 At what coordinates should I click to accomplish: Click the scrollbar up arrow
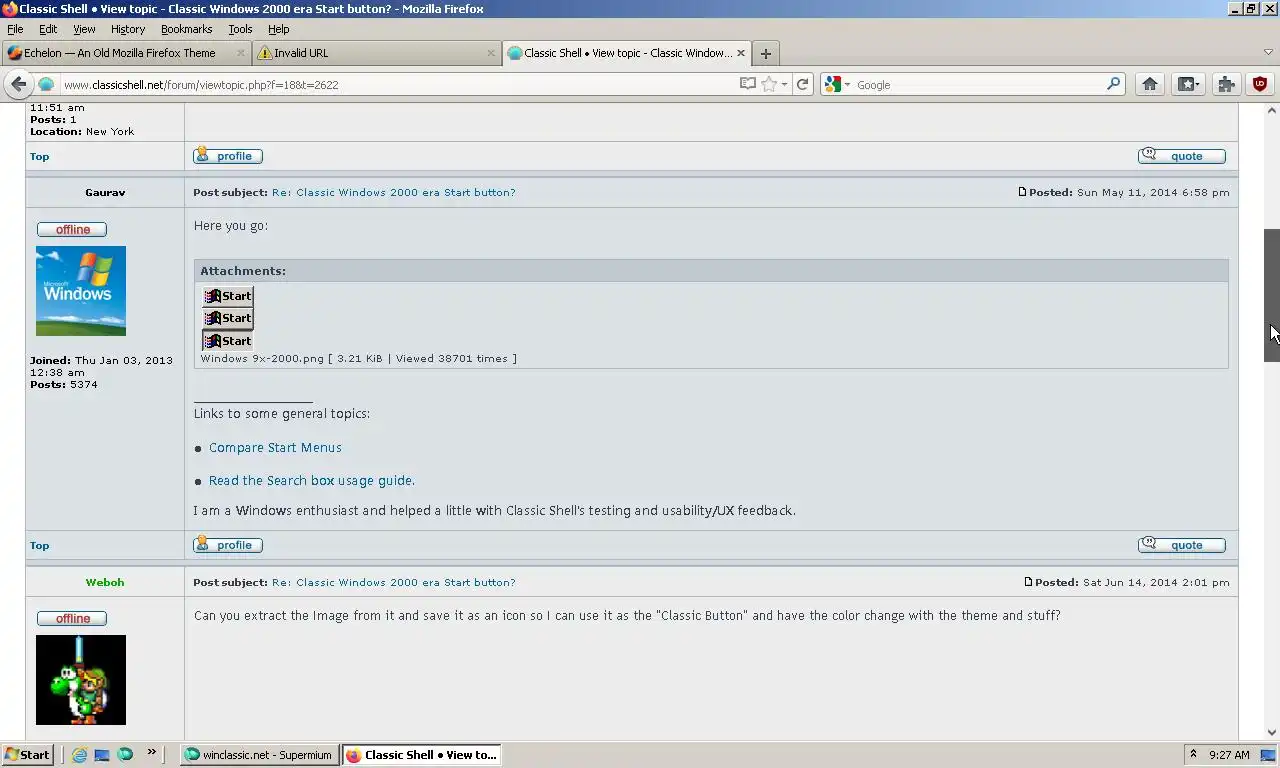point(1272,109)
